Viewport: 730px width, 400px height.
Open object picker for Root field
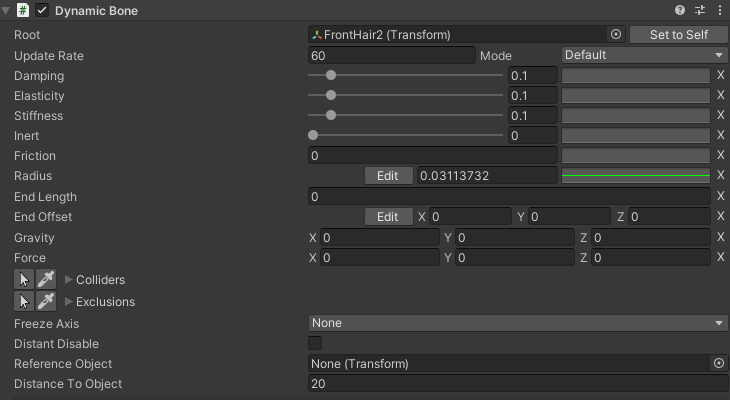(x=615, y=34)
